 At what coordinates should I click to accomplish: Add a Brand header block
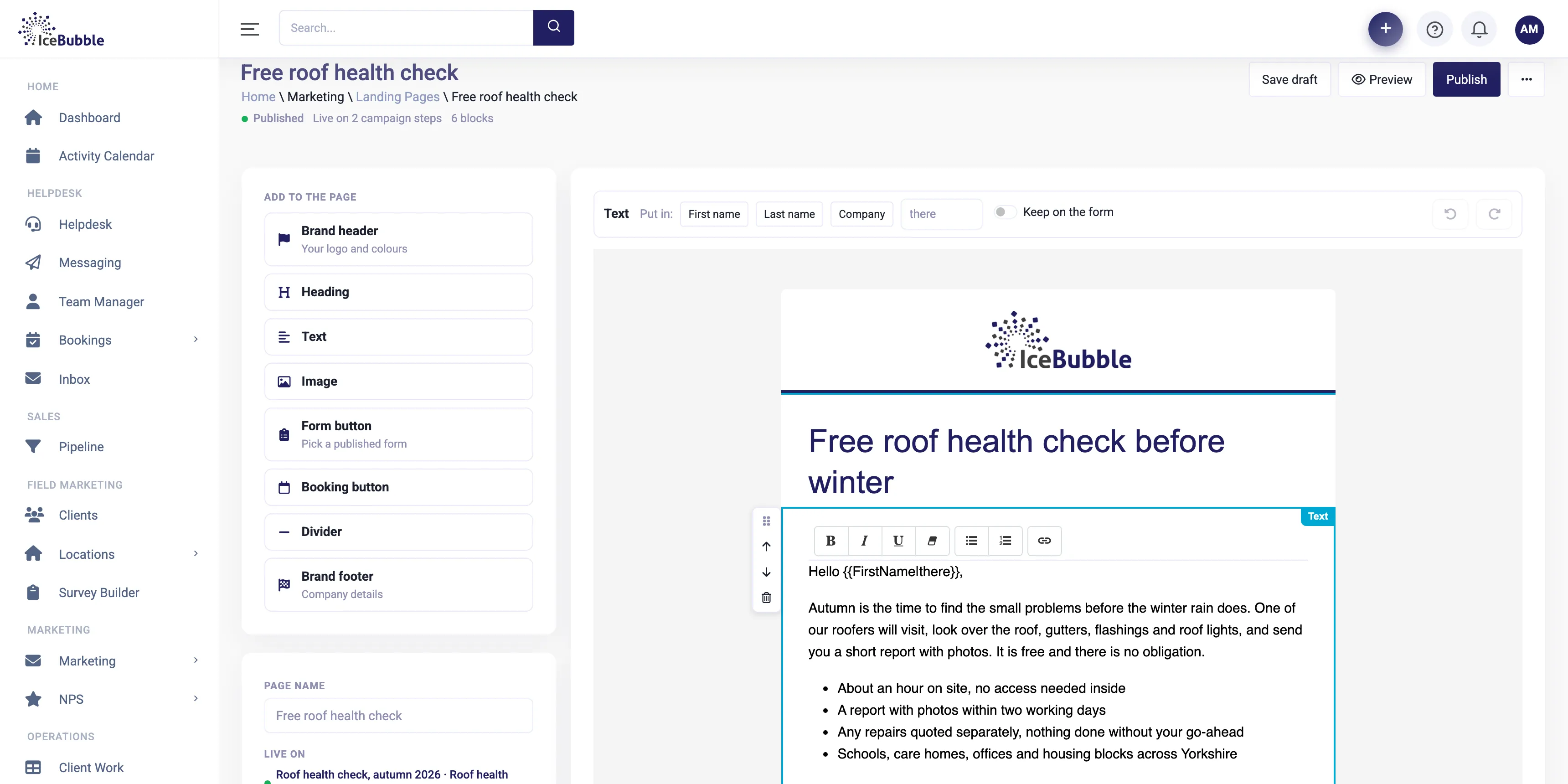click(x=398, y=239)
